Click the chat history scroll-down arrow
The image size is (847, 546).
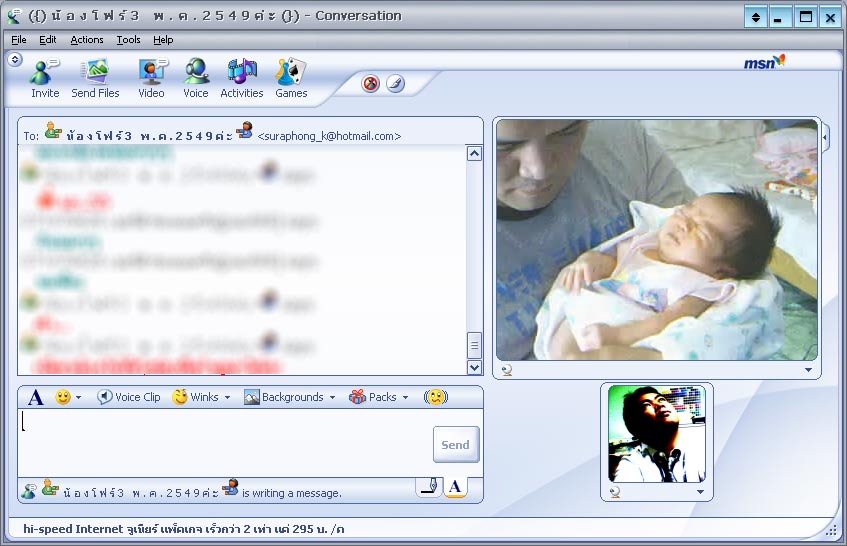tap(475, 368)
